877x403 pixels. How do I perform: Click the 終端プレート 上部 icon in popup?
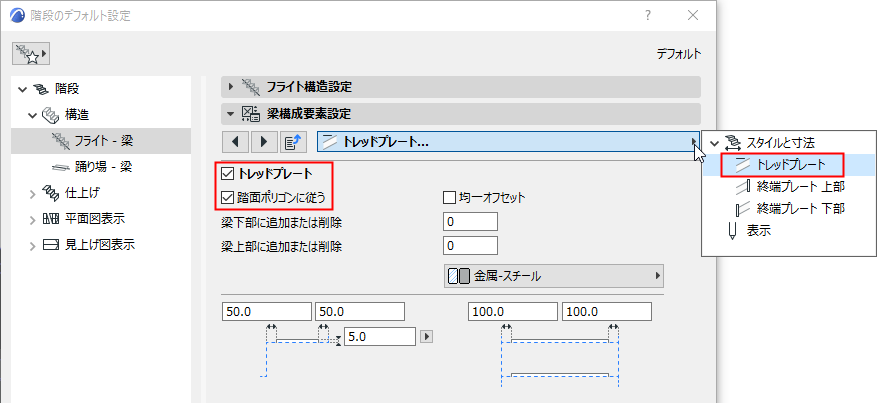(744, 187)
